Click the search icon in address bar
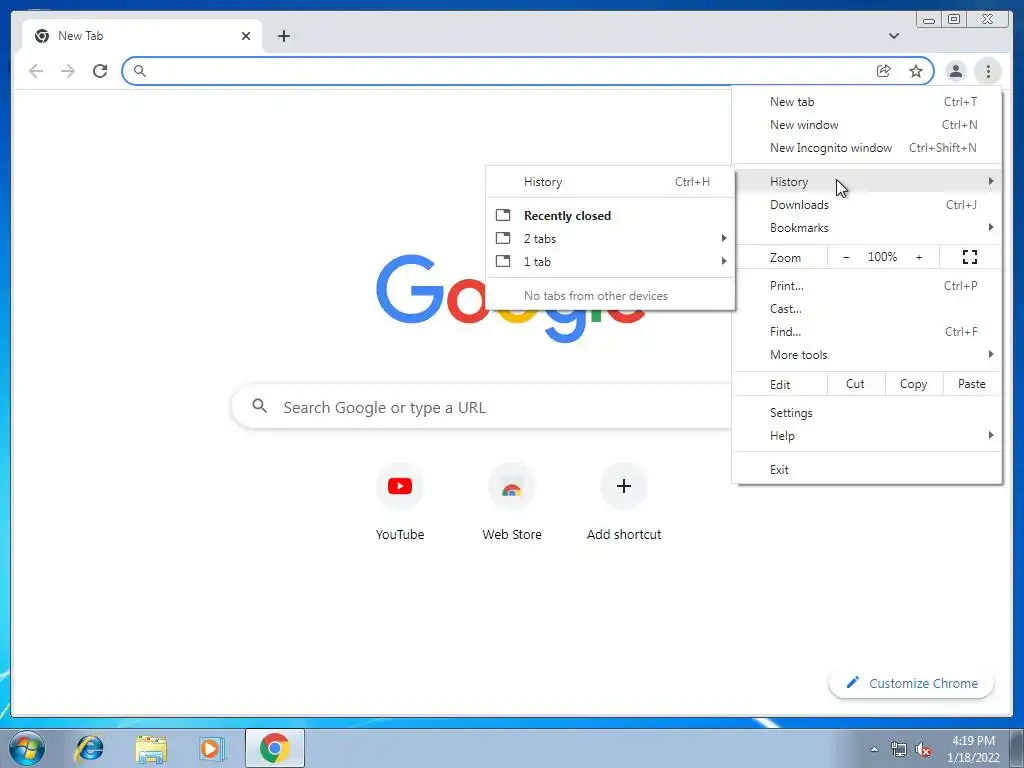Screen dimensions: 1024x768 139,71
